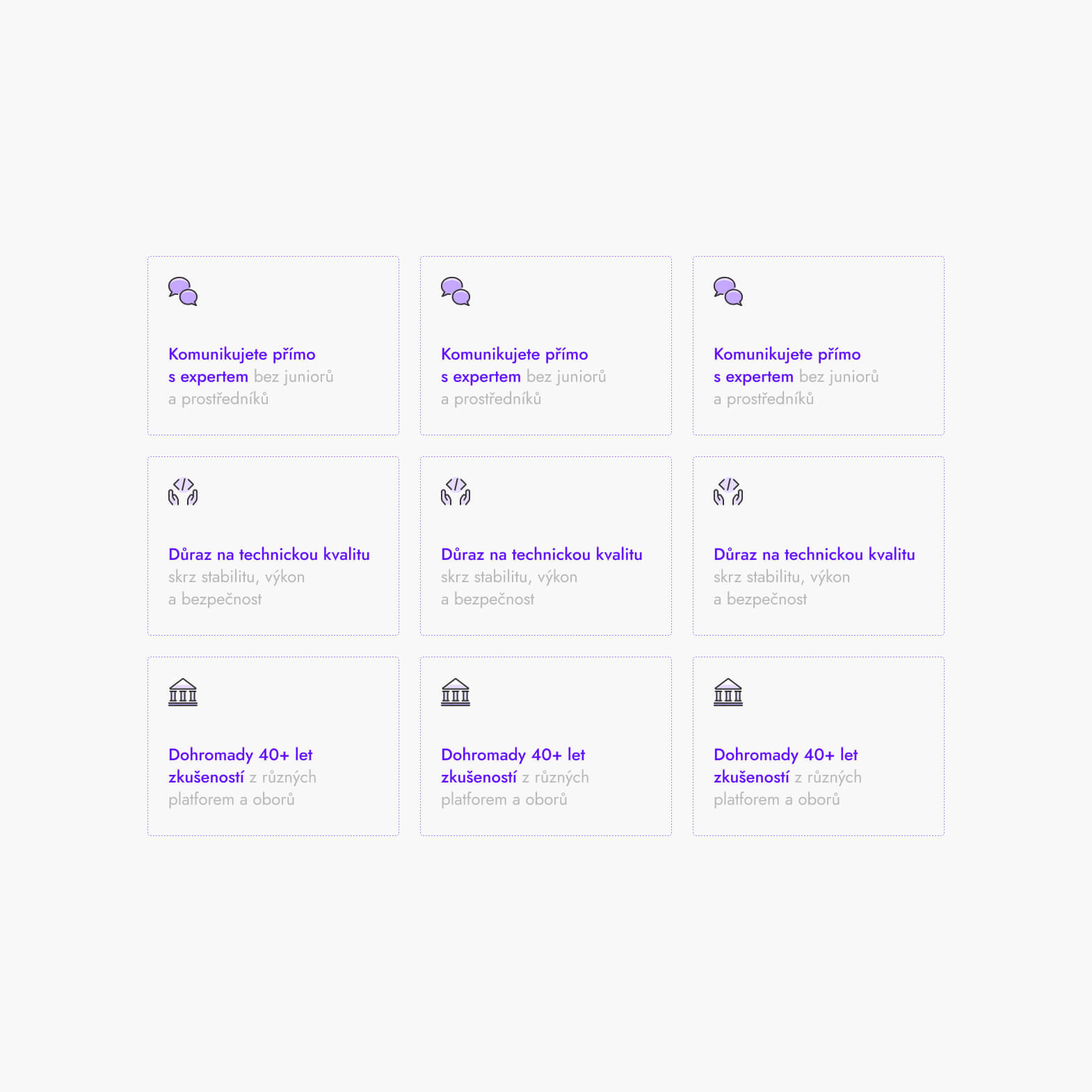Click the code-in-hands icon in the right card
This screenshot has width=1092, height=1092.
point(728,492)
